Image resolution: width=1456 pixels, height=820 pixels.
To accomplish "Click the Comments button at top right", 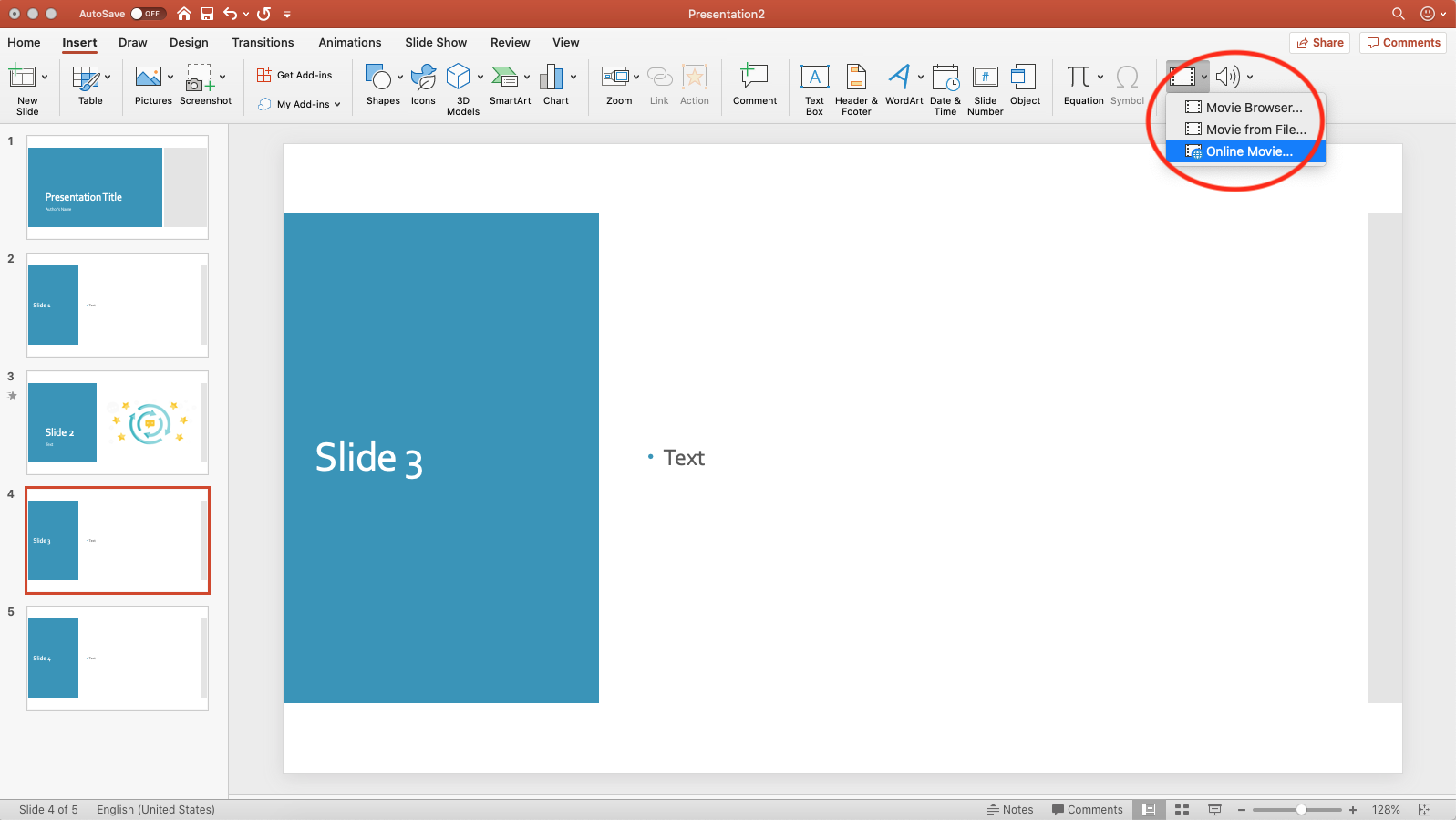I will (1403, 43).
